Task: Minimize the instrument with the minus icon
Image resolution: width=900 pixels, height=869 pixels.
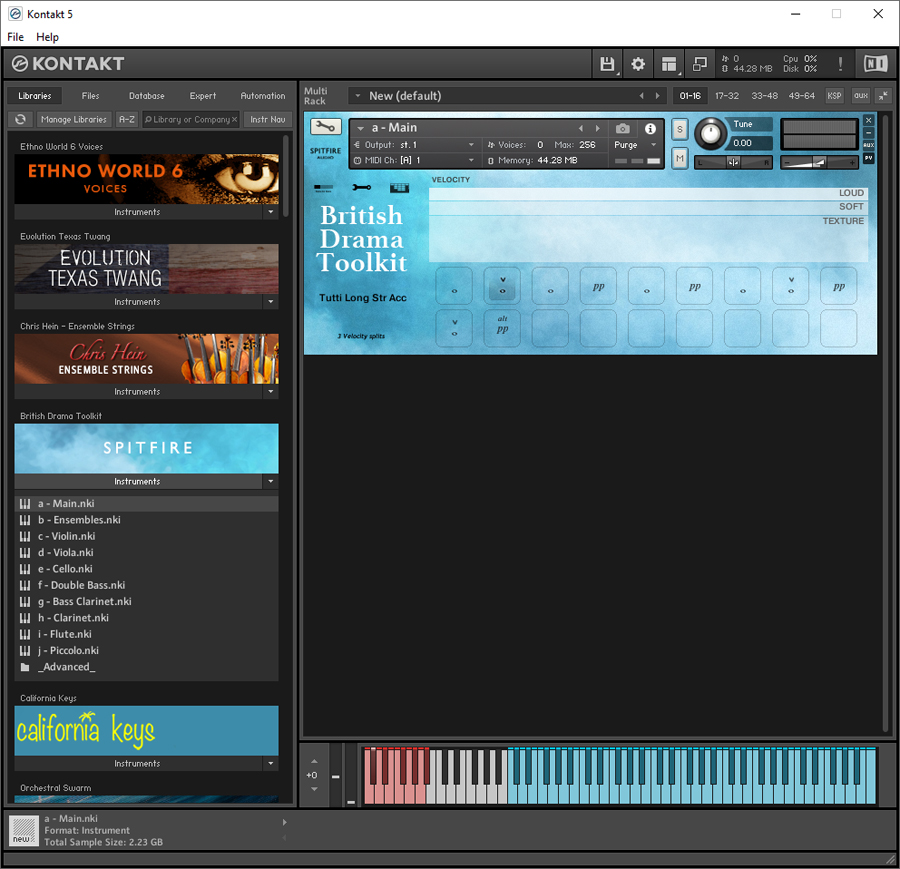Action: coord(868,133)
